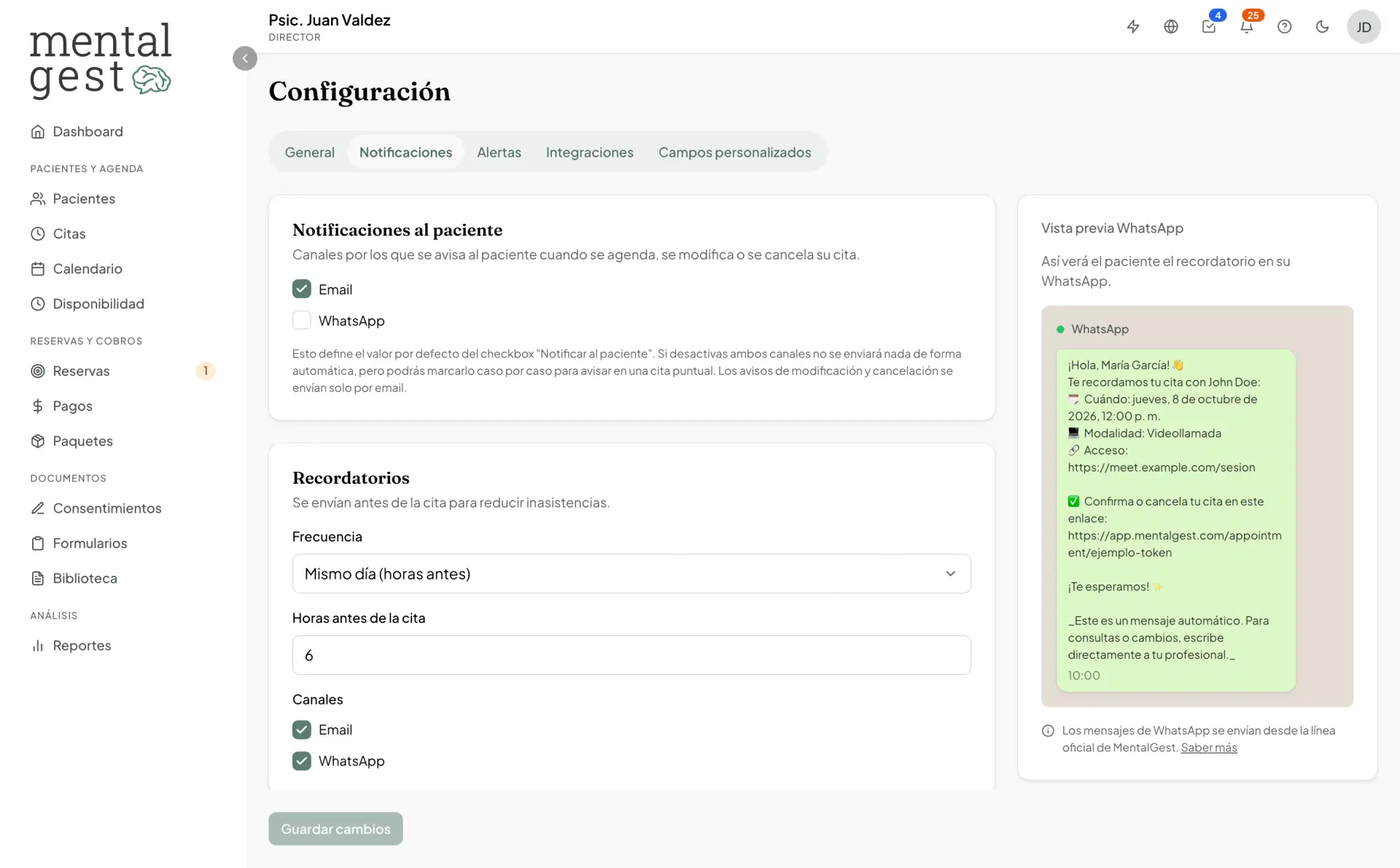Click the lightning bolt quick actions icon

[x=1132, y=27]
